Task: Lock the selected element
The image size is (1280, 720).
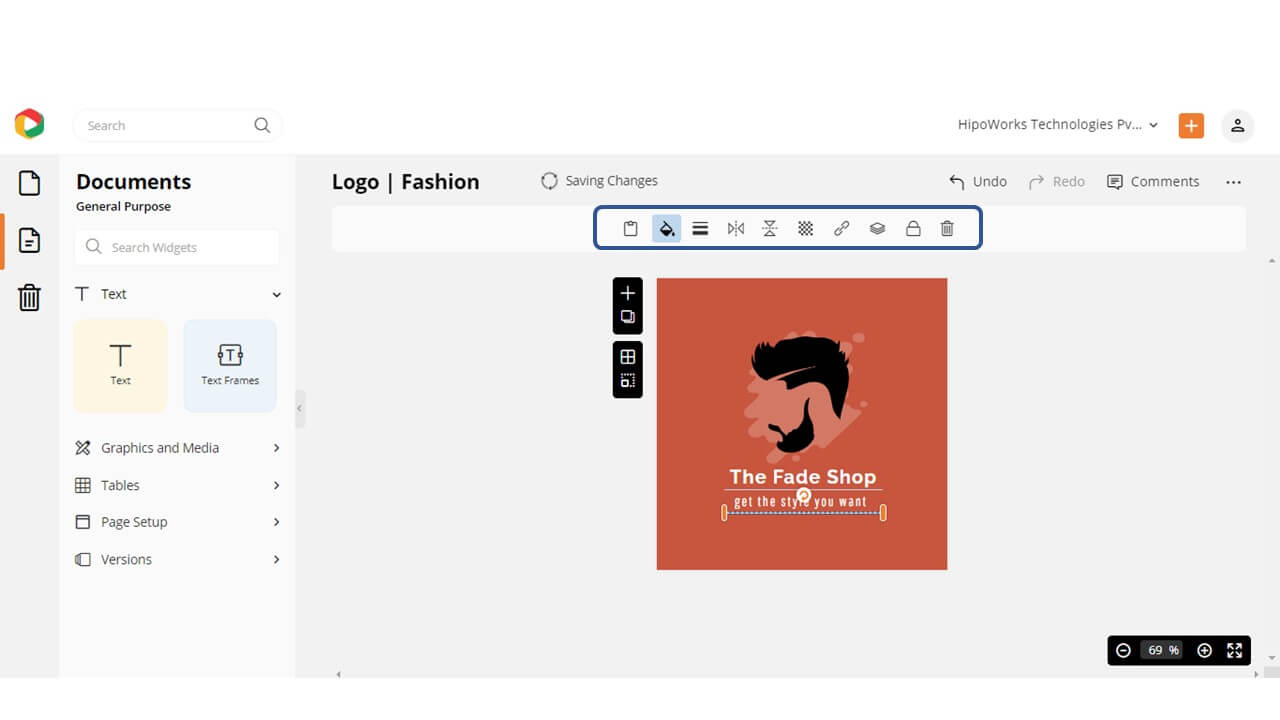Action: [x=913, y=228]
